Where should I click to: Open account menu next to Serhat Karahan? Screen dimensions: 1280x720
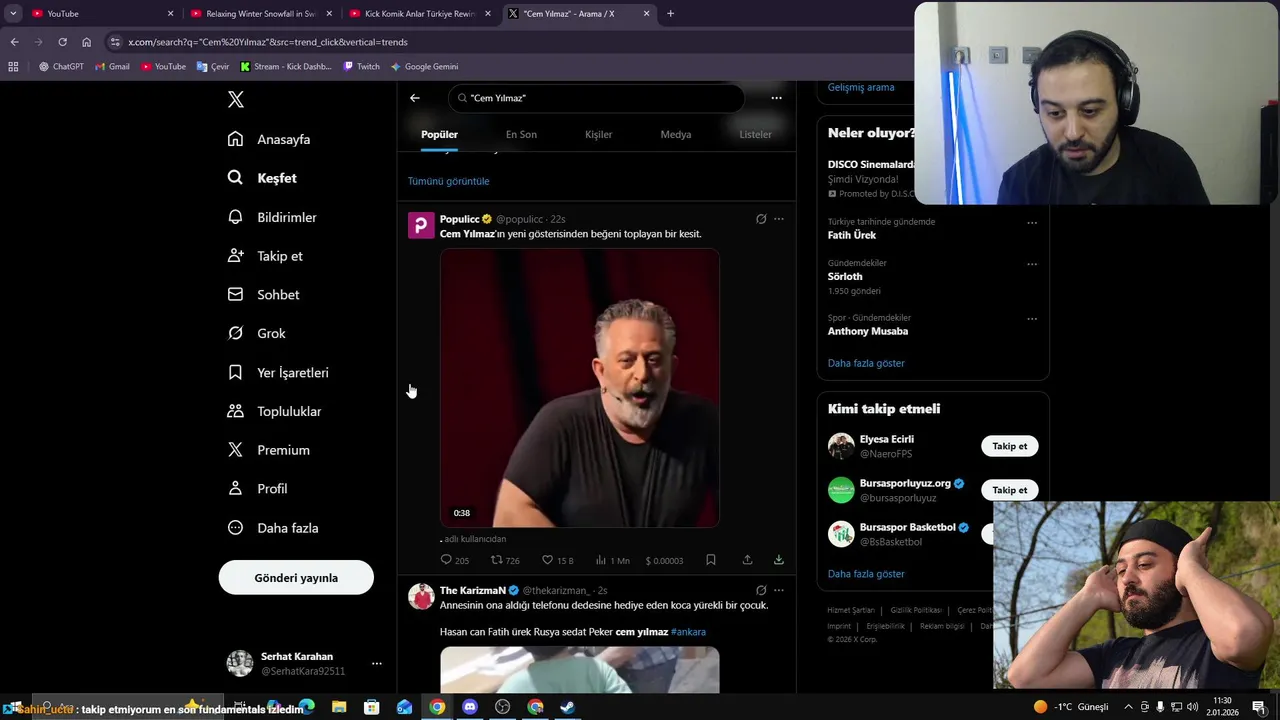(x=376, y=663)
